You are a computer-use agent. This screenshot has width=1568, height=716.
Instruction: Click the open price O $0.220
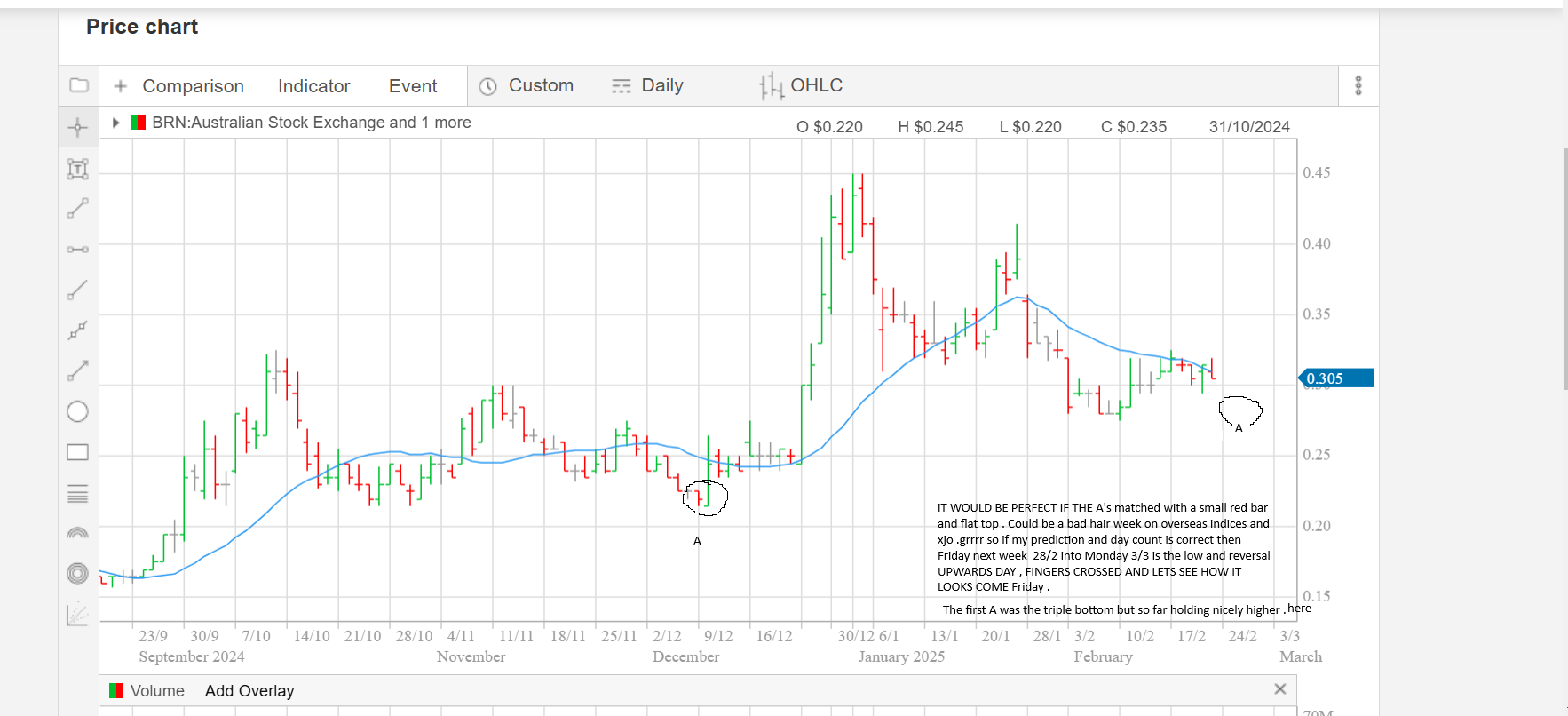pyautogui.click(x=829, y=127)
